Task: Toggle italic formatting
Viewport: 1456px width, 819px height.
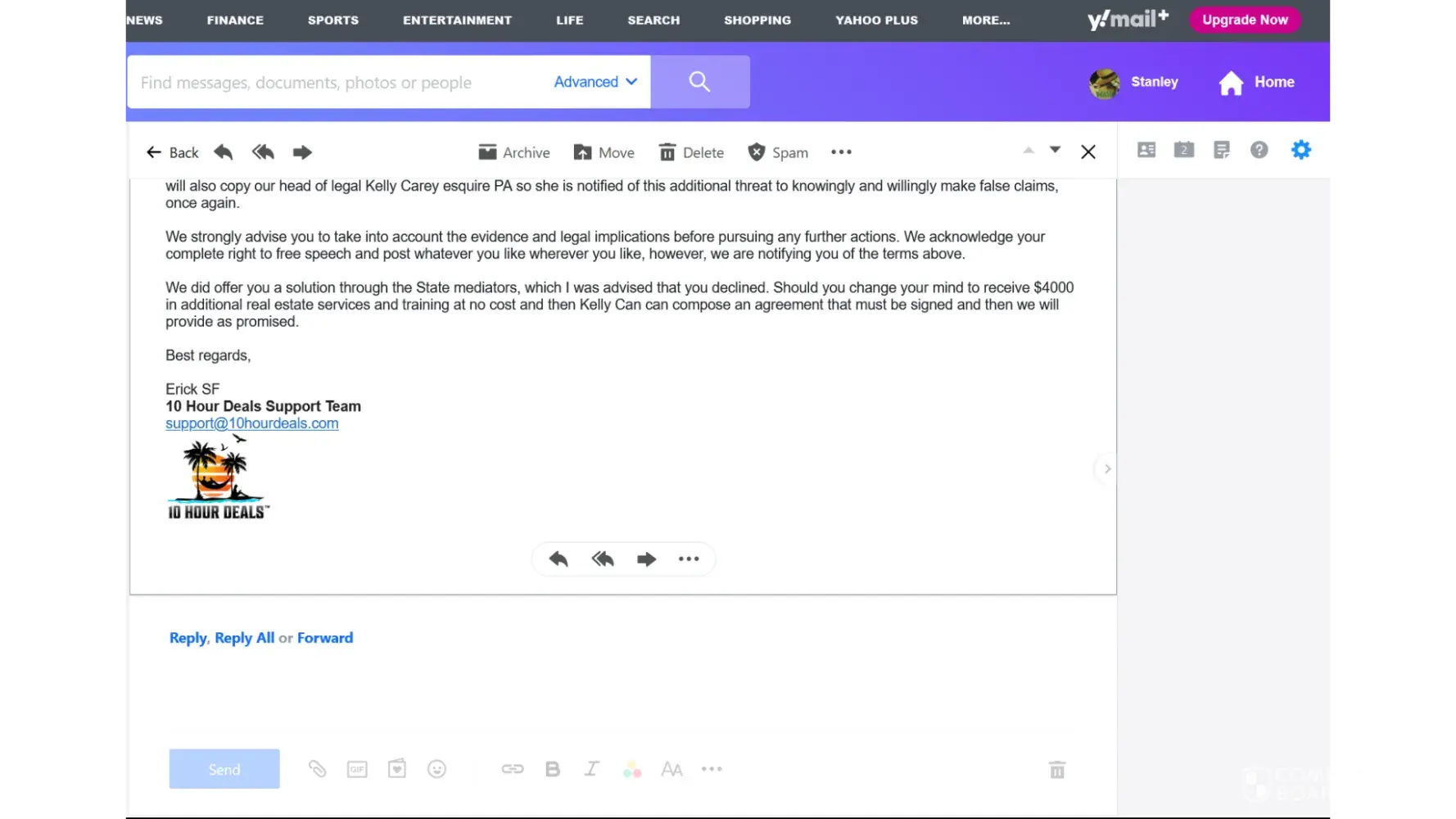Action: tap(592, 769)
